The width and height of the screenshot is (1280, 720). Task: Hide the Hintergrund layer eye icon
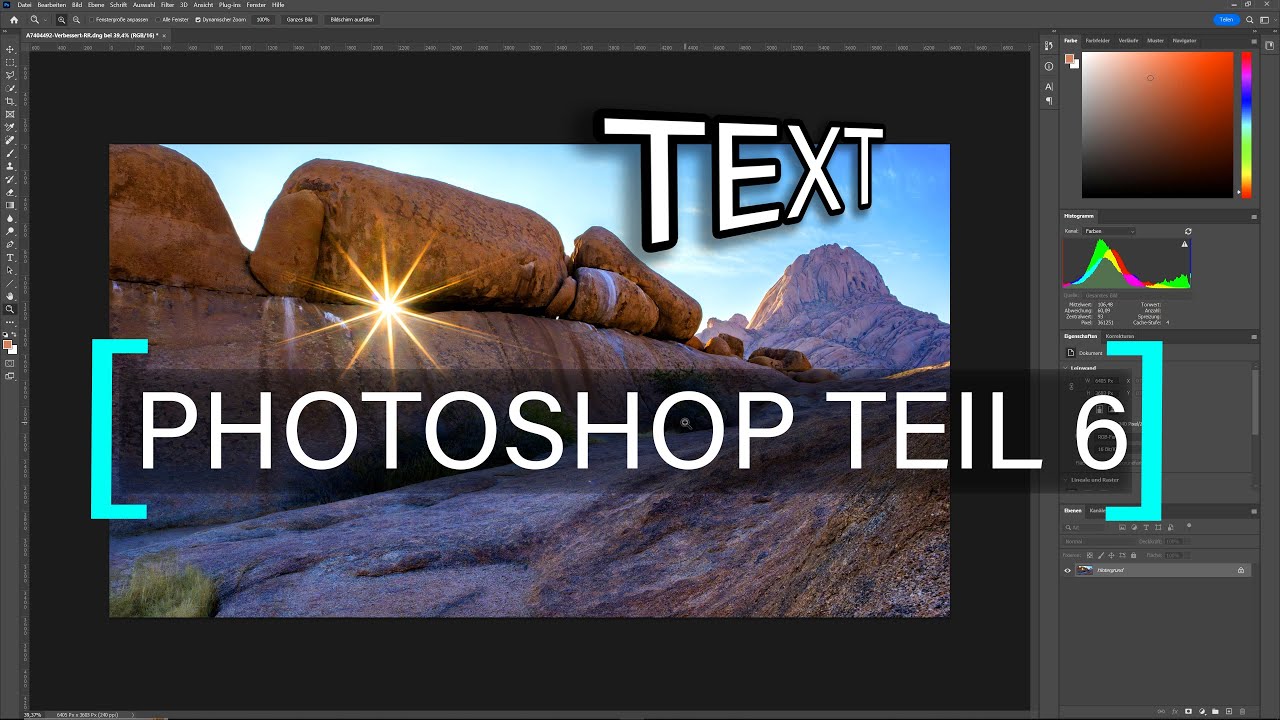pyautogui.click(x=1067, y=570)
